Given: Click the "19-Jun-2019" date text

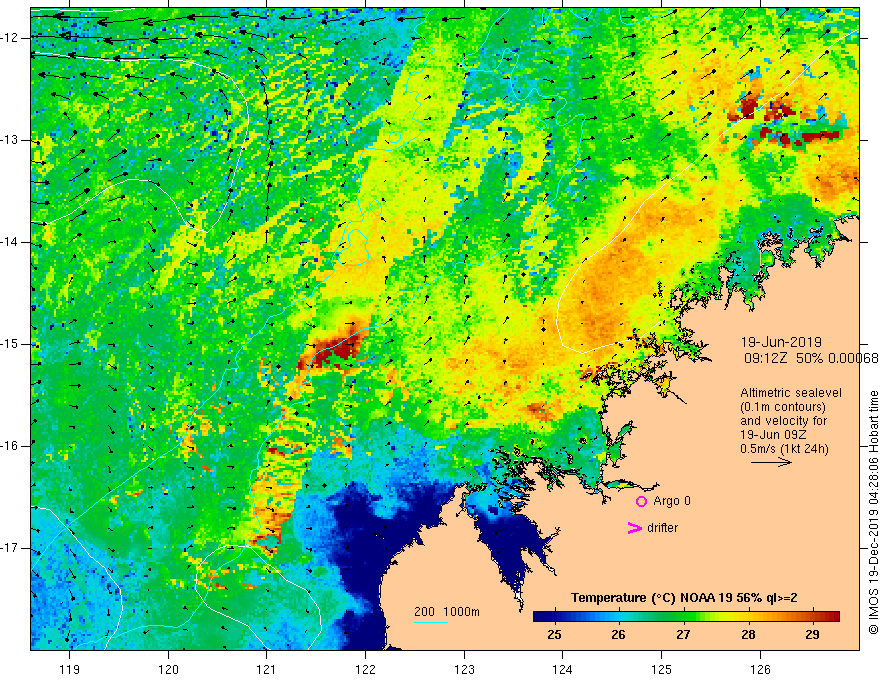Looking at the screenshot, I should pyautogui.click(x=781, y=342).
